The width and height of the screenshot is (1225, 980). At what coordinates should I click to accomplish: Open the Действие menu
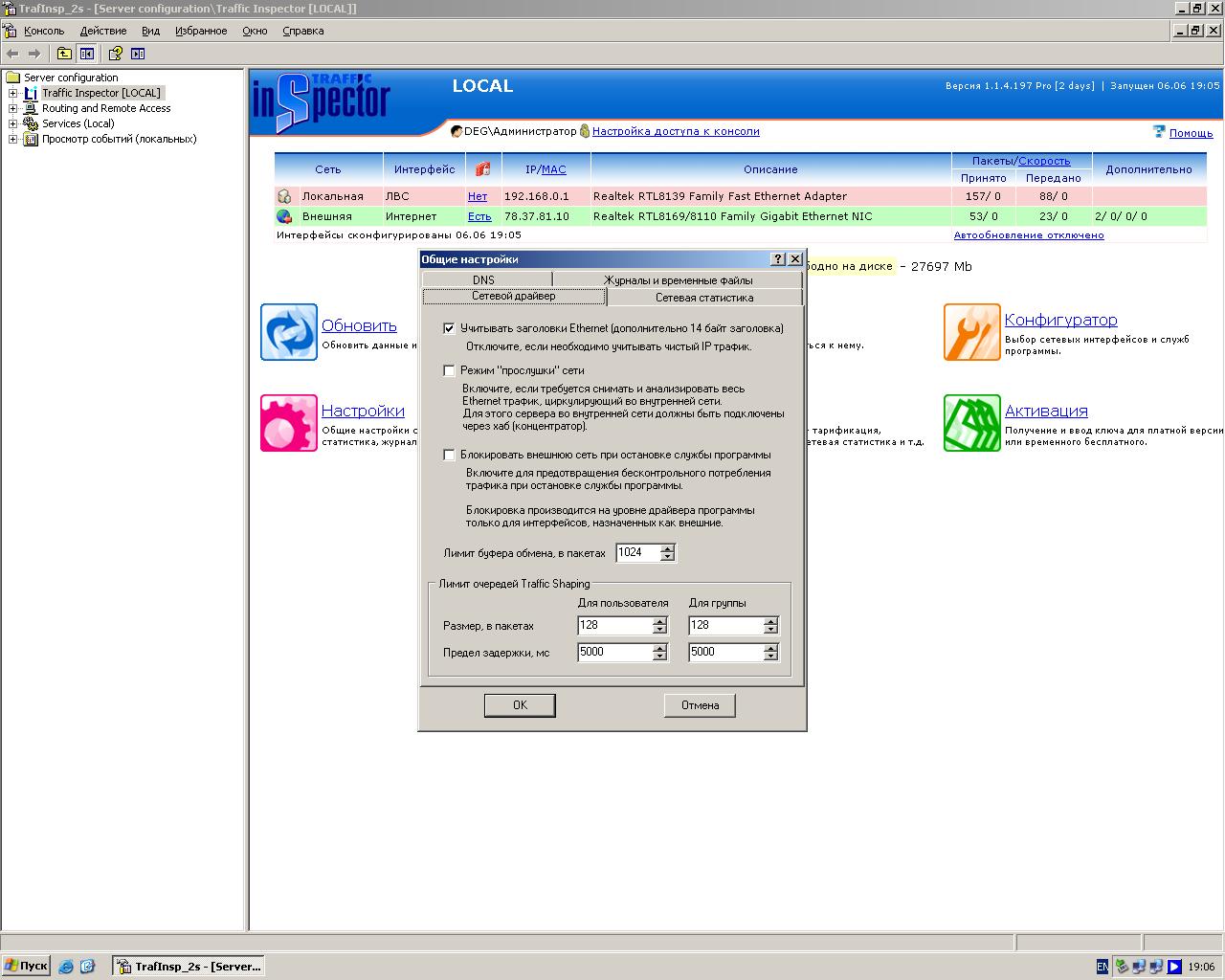coord(103,31)
